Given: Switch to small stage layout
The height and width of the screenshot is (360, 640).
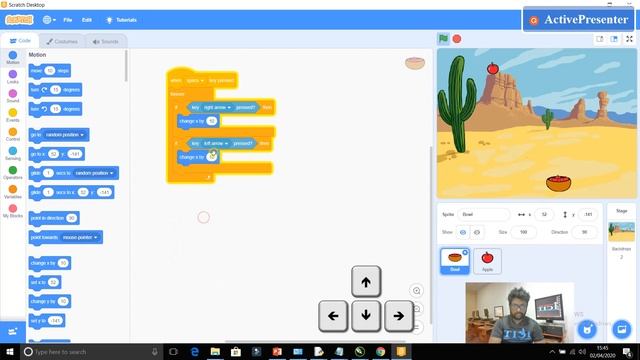Looking at the screenshot, I should [600, 39].
